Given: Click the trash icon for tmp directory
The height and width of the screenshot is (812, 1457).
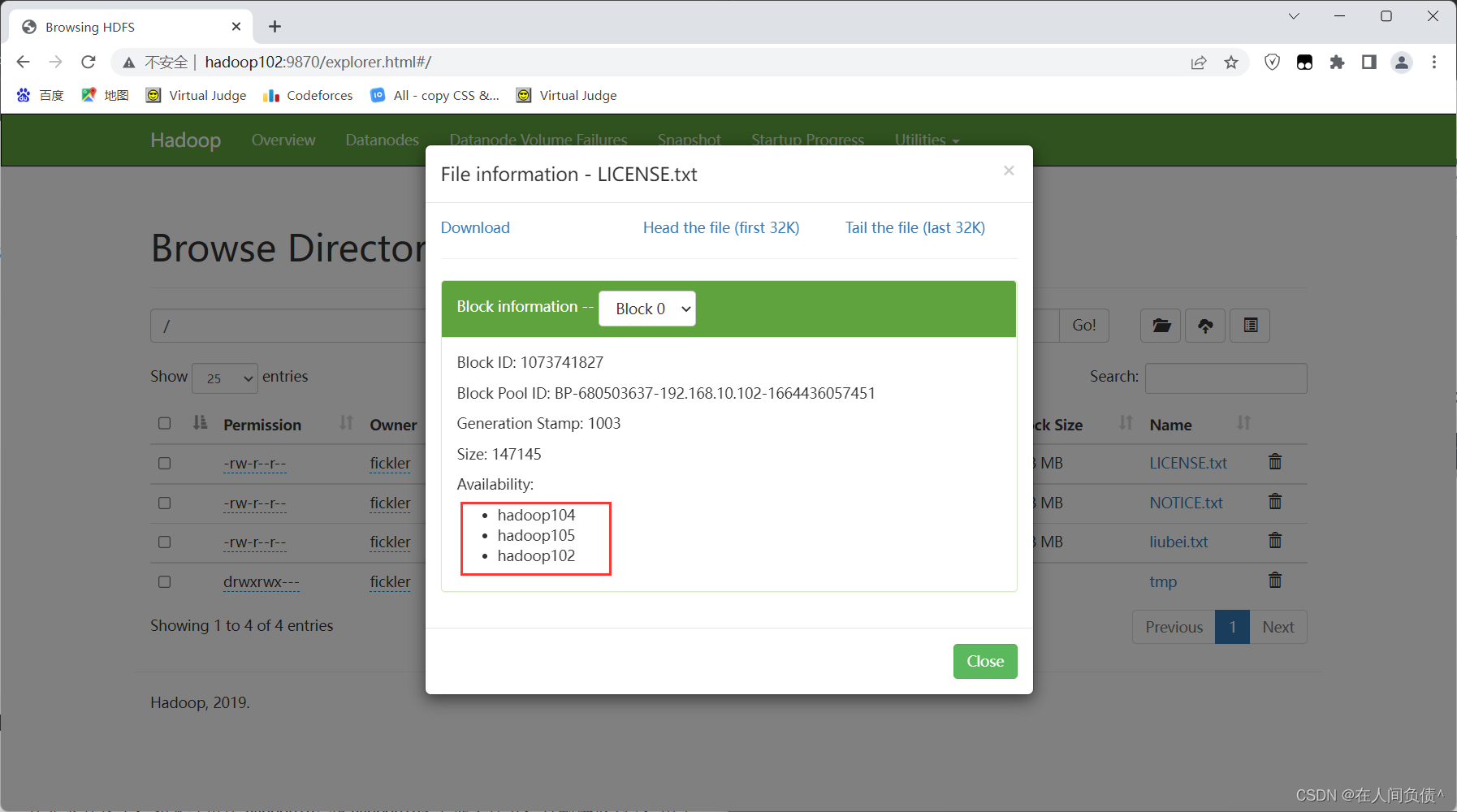Looking at the screenshot, I should coord(1275,580).
